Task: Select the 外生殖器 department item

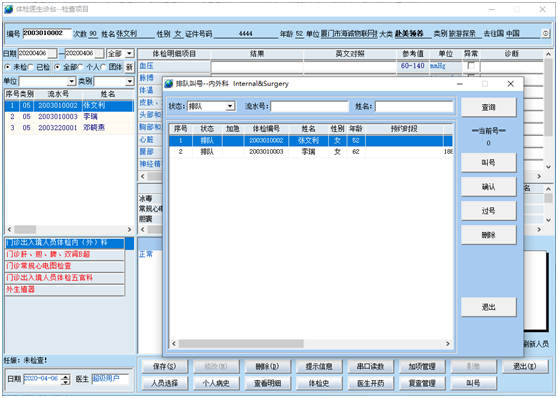Action: tap(65, 289)
